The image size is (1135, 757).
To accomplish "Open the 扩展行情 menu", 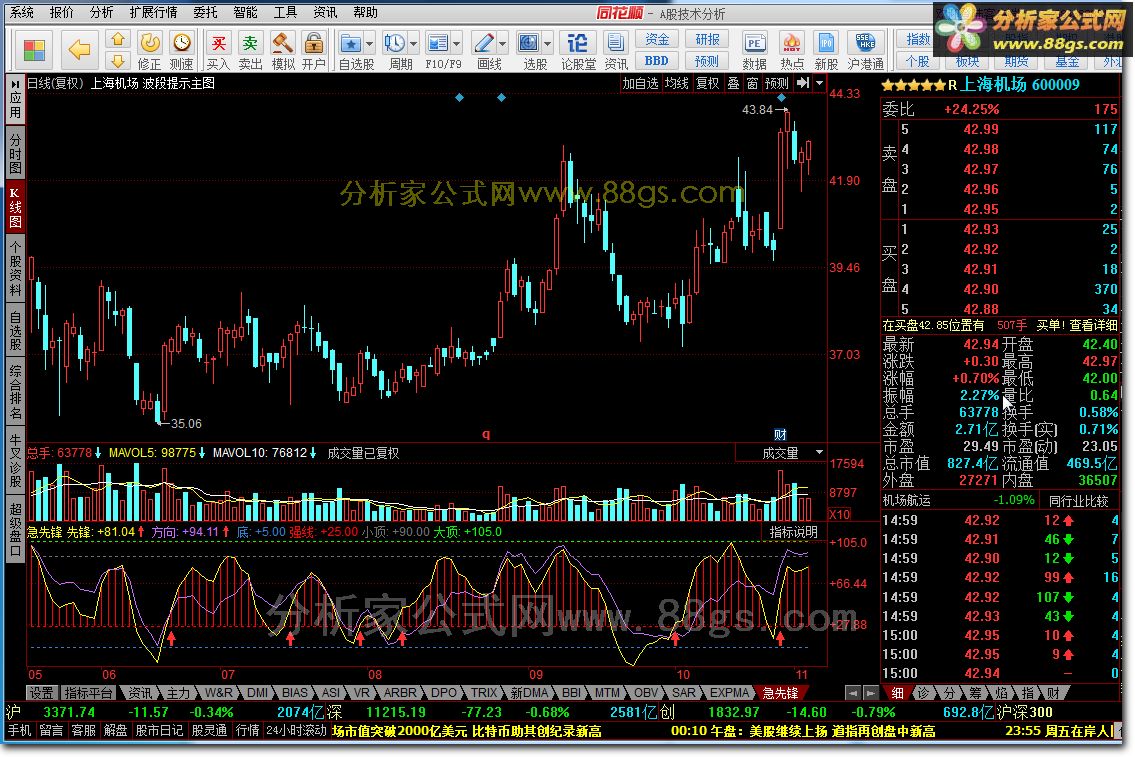I will pyautogui.click(x=153, y=12).
